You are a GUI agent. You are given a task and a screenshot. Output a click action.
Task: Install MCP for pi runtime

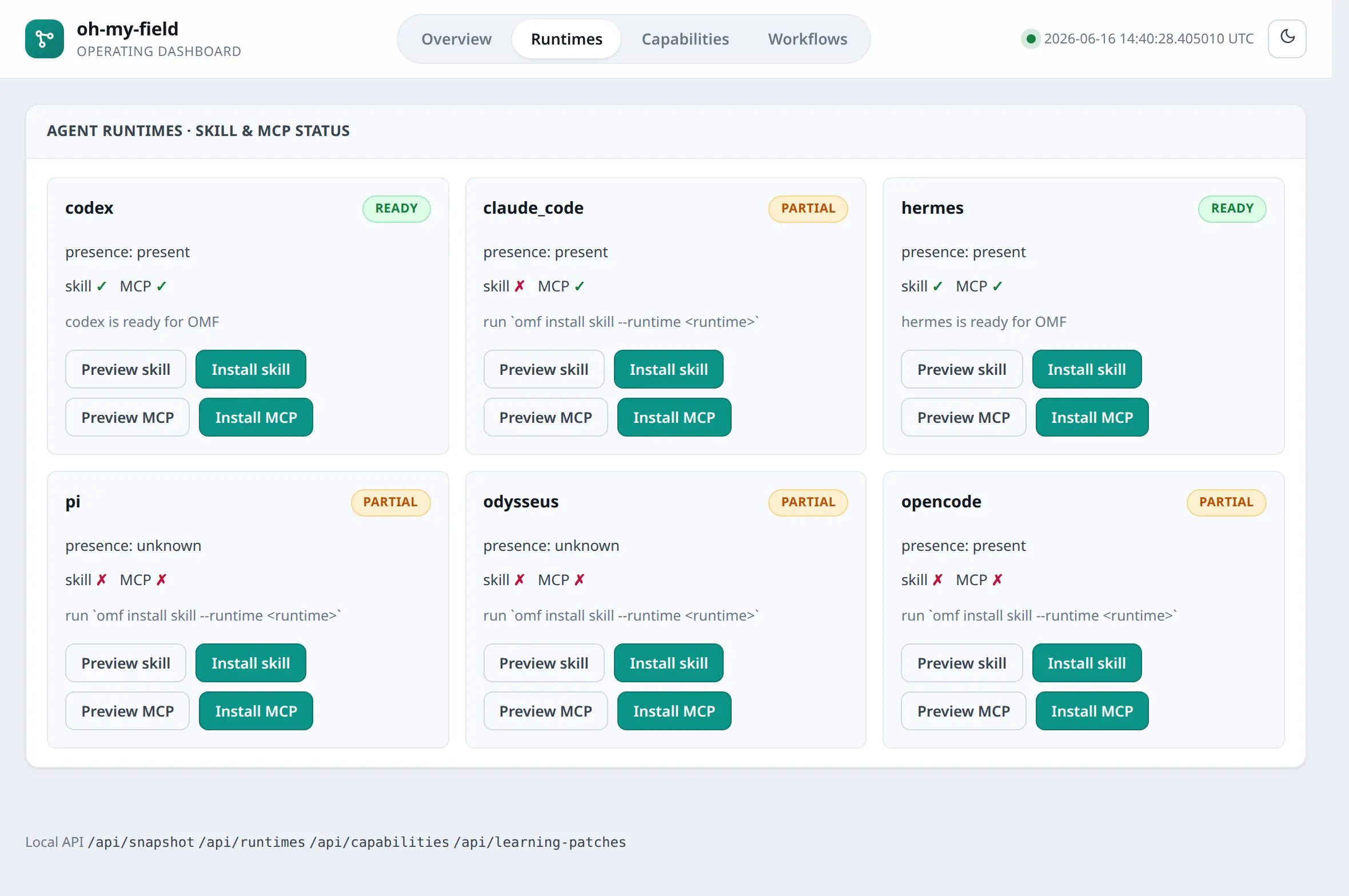tap(256, 711)
